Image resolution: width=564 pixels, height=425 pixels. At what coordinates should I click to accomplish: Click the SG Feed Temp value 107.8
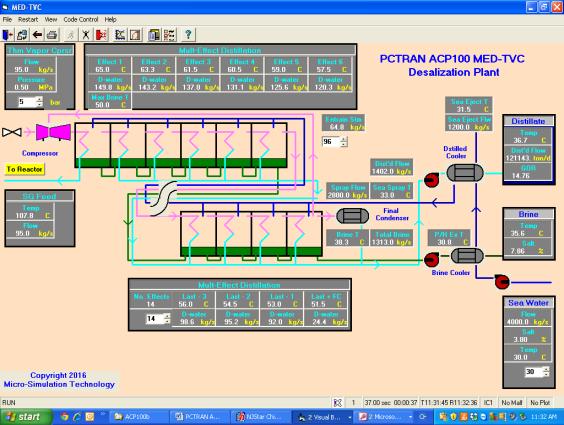tap(24, 216)
